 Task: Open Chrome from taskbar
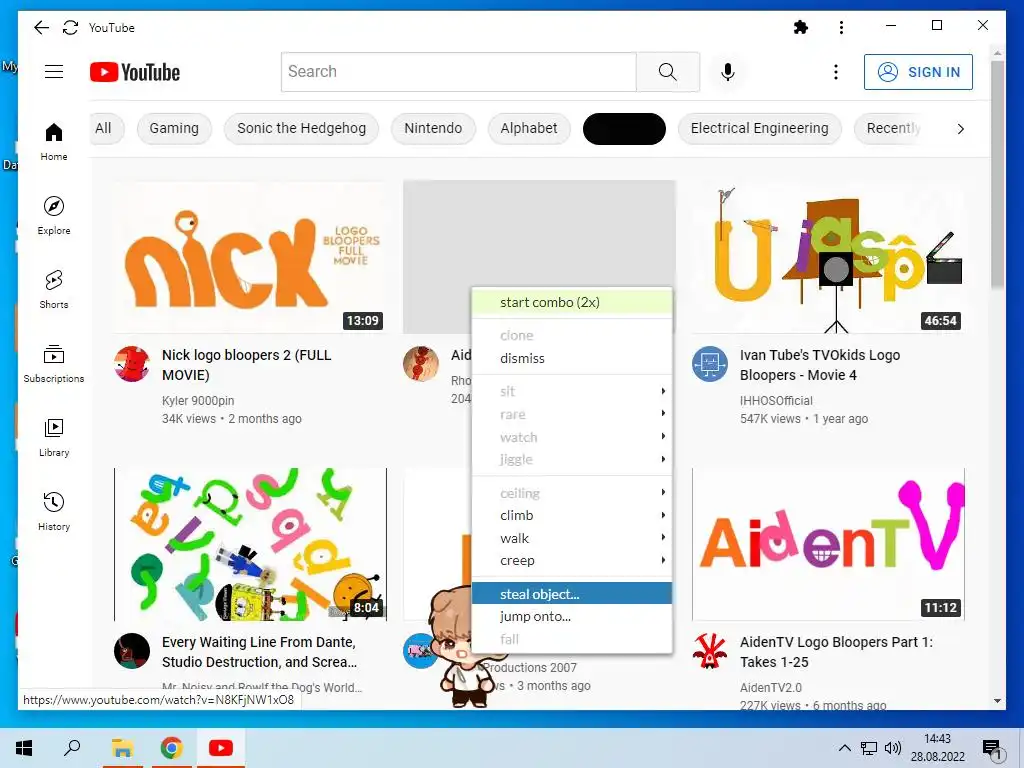(x=172, y=748)
